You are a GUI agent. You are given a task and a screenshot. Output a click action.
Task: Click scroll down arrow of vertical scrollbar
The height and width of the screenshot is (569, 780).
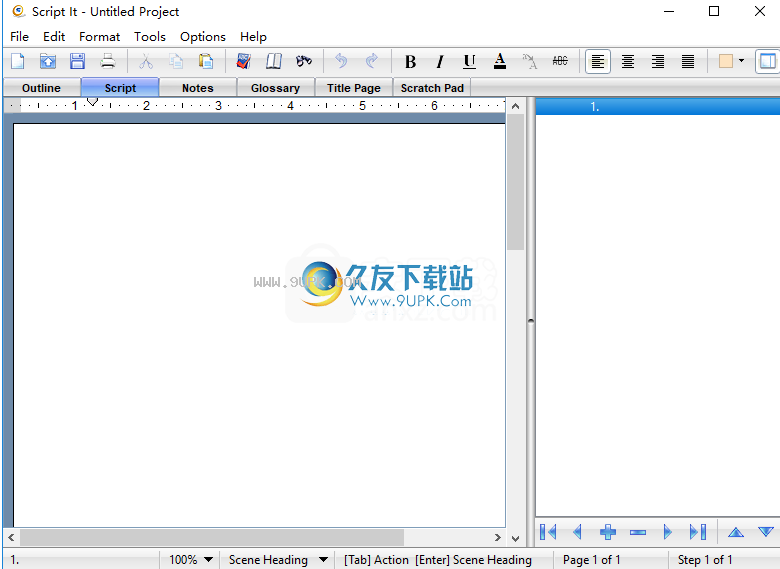[x=515, y=539]
